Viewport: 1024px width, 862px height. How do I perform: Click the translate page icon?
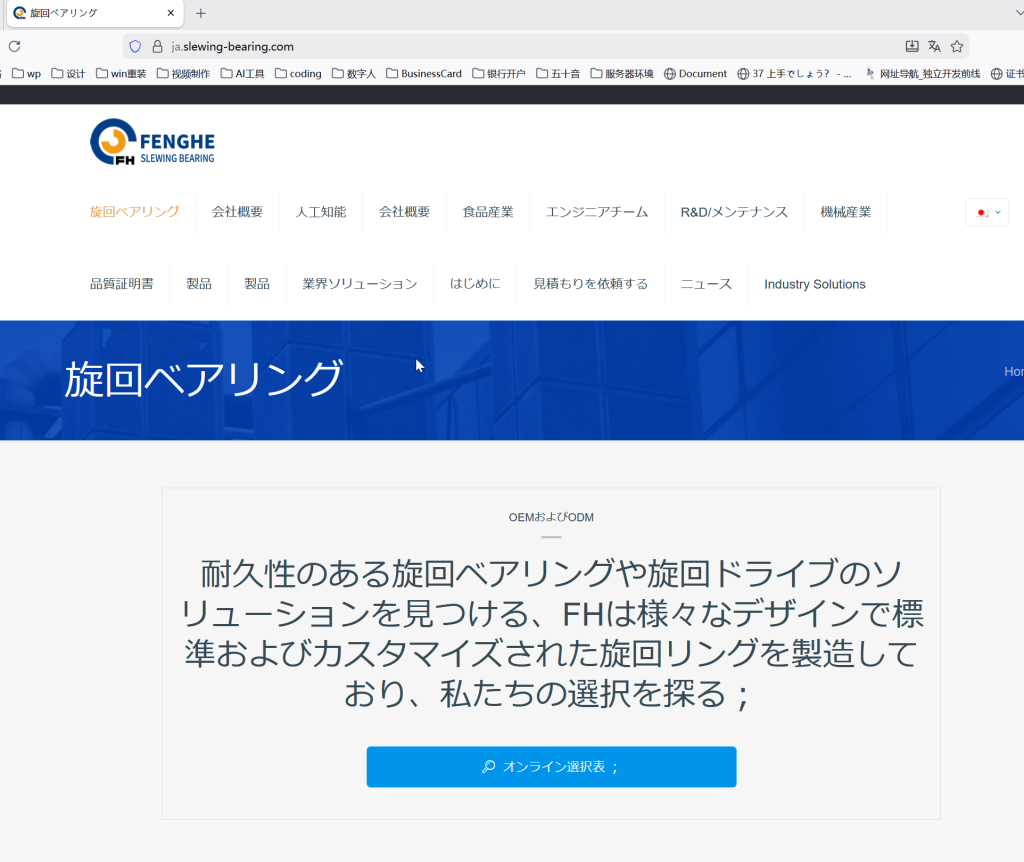934,46
